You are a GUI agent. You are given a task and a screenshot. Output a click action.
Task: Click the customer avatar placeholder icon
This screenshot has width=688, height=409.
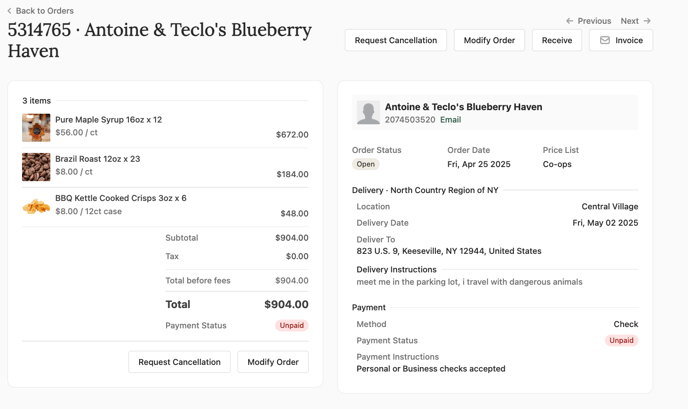pyautogui.click(x=368, y=112)
